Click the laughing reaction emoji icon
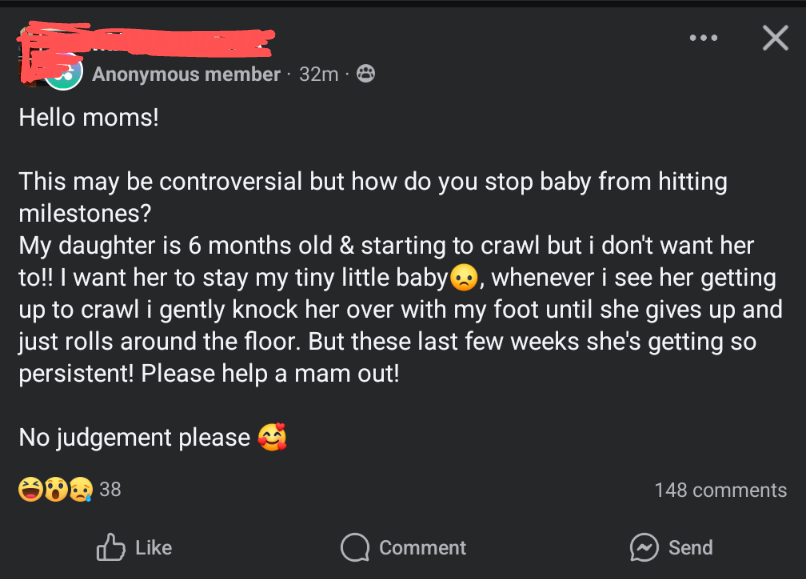This screenshot has width=806, height=579. click(x=31, y=489)
